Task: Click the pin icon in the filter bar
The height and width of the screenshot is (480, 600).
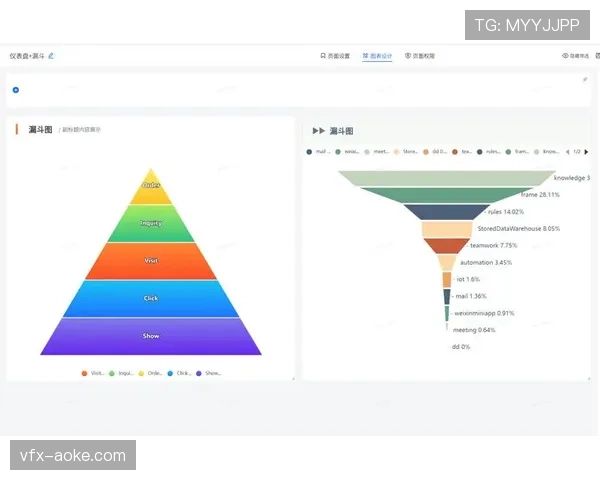Action: click(x=585, y=79)
